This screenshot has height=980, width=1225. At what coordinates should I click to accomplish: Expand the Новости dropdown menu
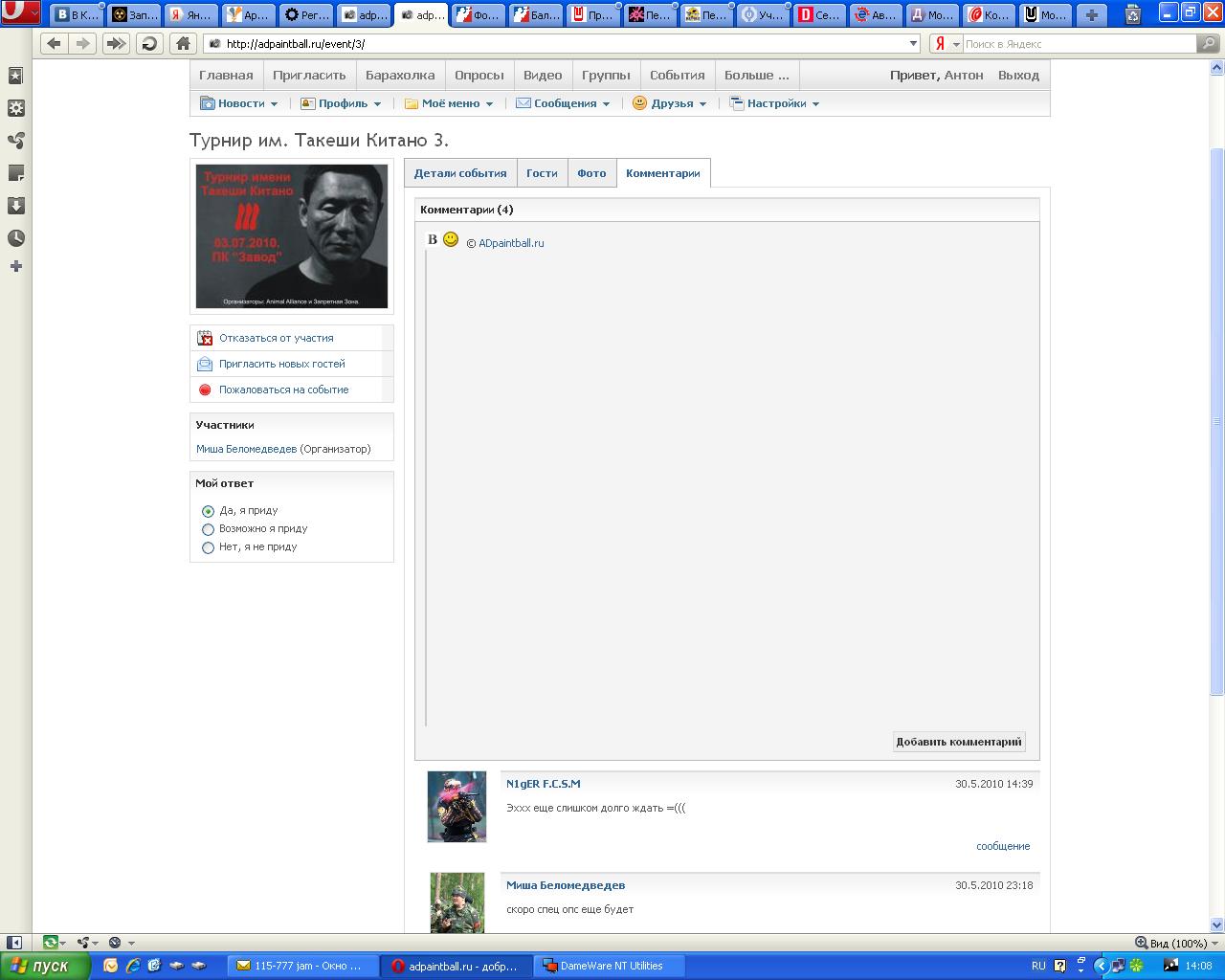click(x=240, y=103)
